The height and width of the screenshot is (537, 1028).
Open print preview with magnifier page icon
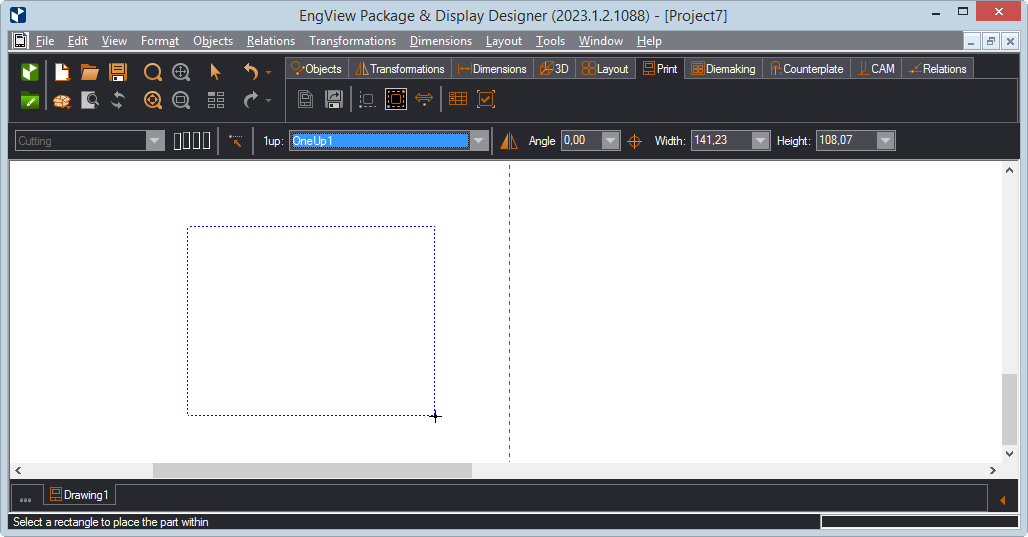click(x=90, y=100)
